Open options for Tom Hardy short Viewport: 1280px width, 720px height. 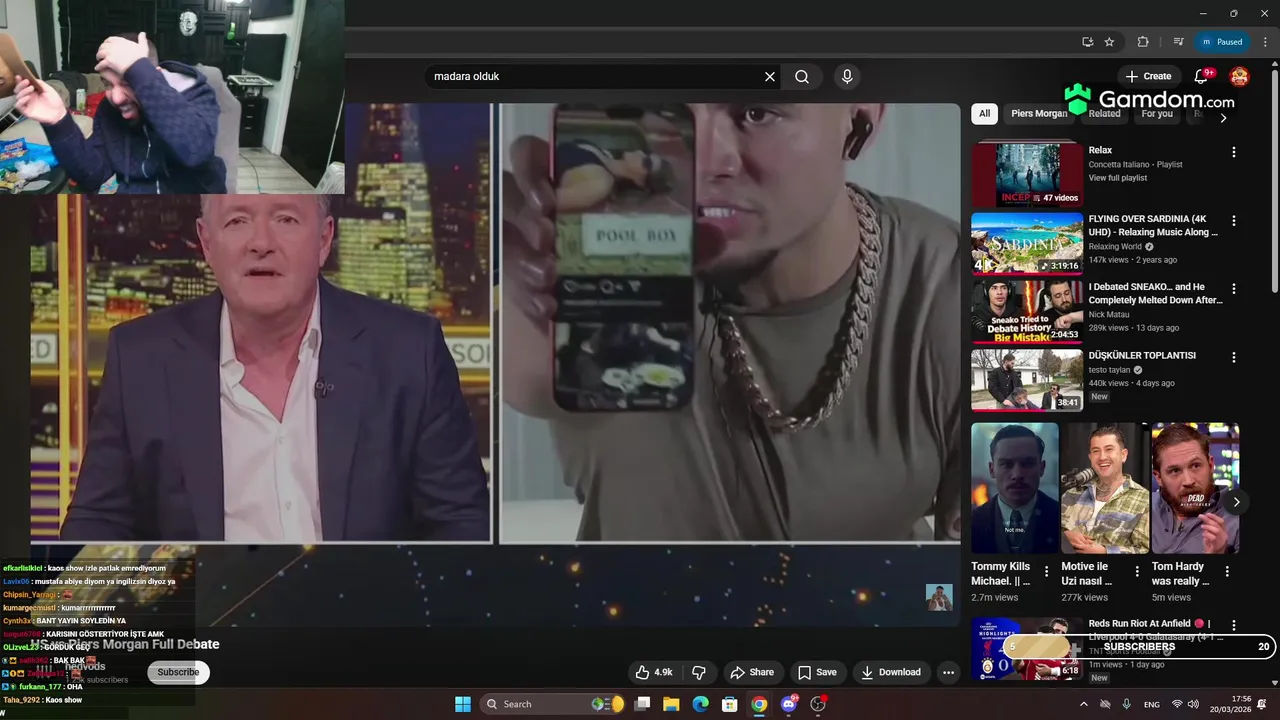1227,572
